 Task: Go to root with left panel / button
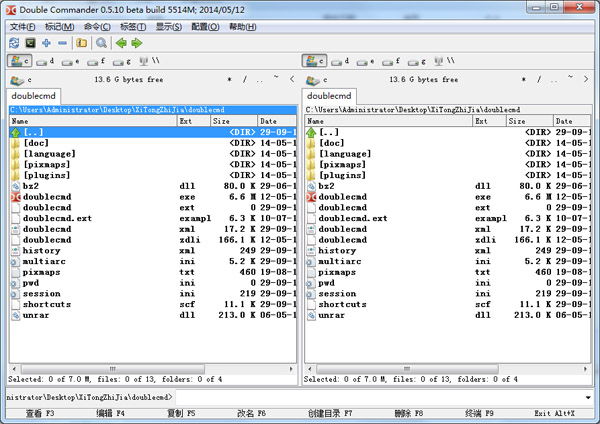point(245,80)
